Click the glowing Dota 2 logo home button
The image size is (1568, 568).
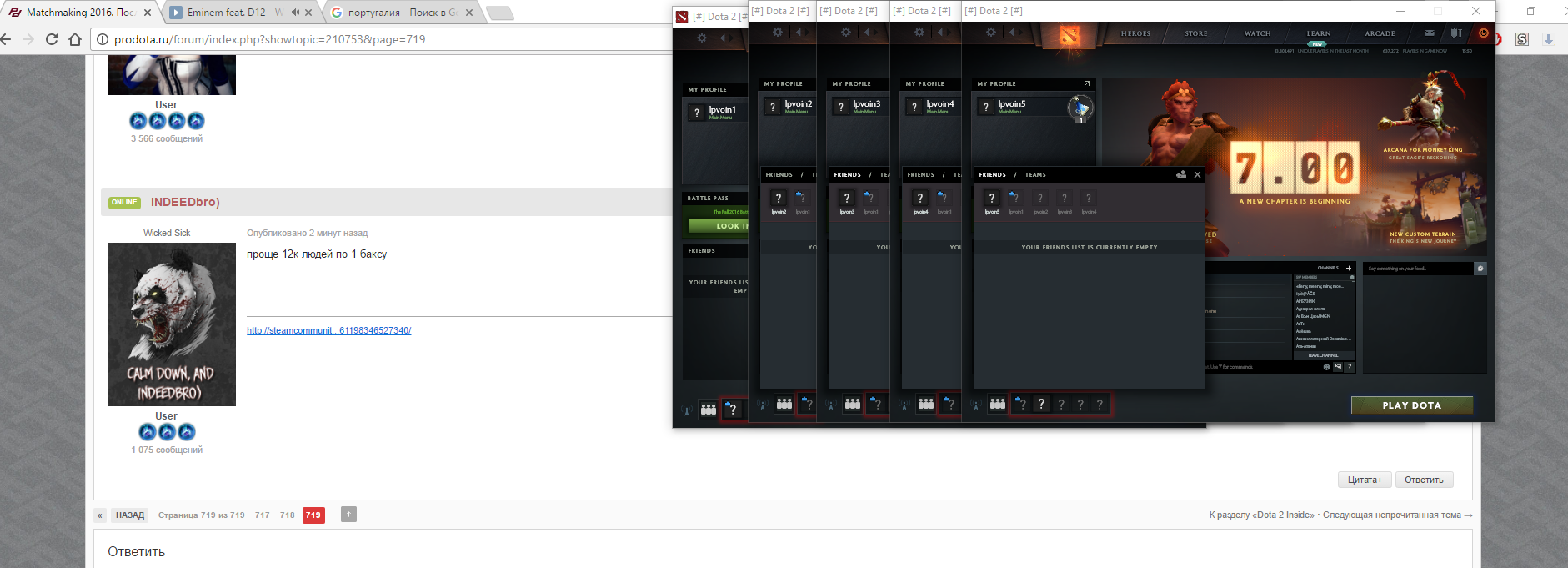point(1070,35)
